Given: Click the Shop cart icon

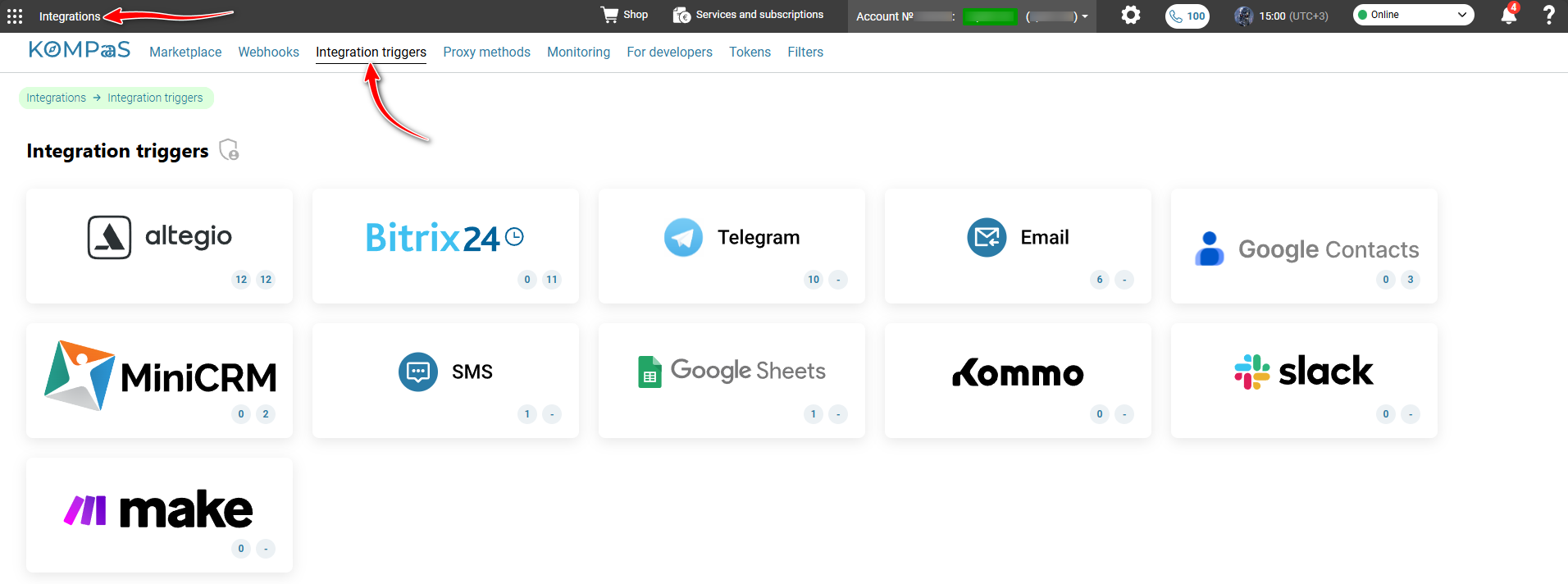Looking at the screenshot, I should pyautogui.click(x=609, y=15).
